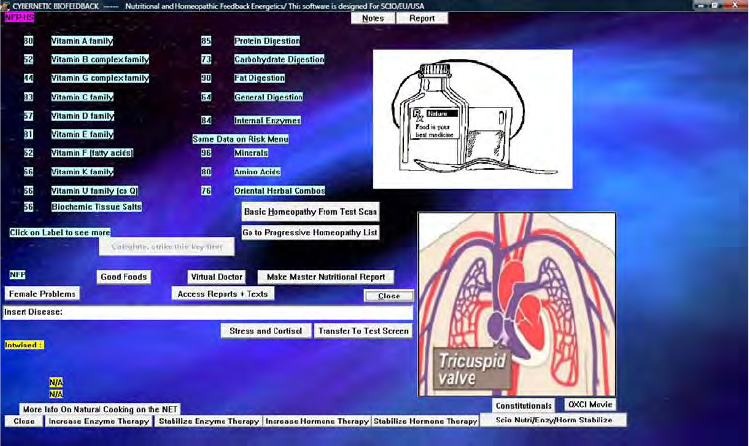Image resolution: width=749 pixels, height=446 pixels.
Task: Click Make Master Nutritional Report
Action: coord(326,277)
